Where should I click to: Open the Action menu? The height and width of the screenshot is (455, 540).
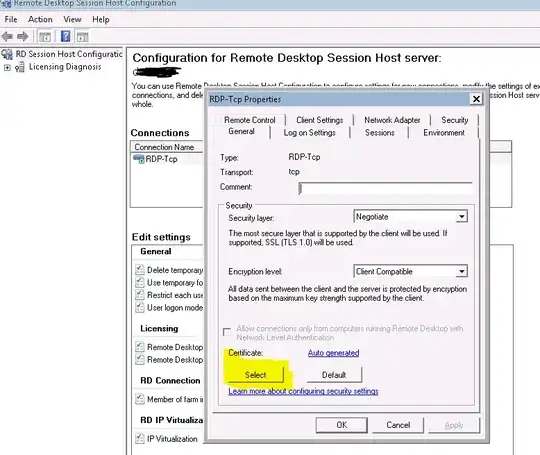[x=40, y=19]
